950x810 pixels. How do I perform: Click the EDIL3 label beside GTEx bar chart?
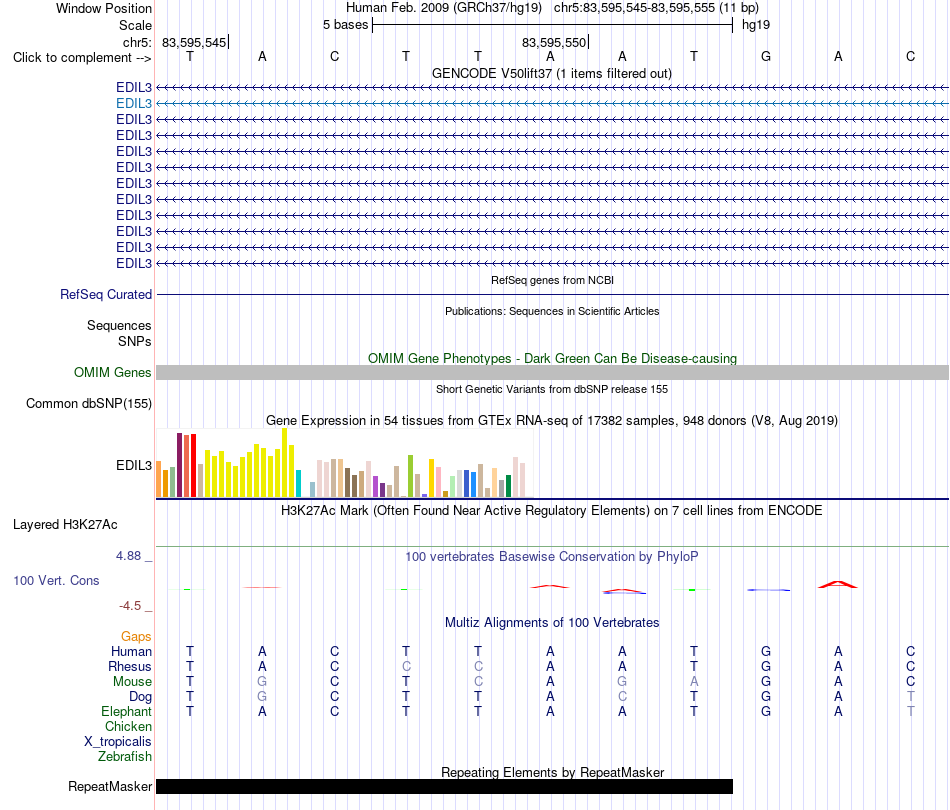pyautogui.click(x=134, y=465)
